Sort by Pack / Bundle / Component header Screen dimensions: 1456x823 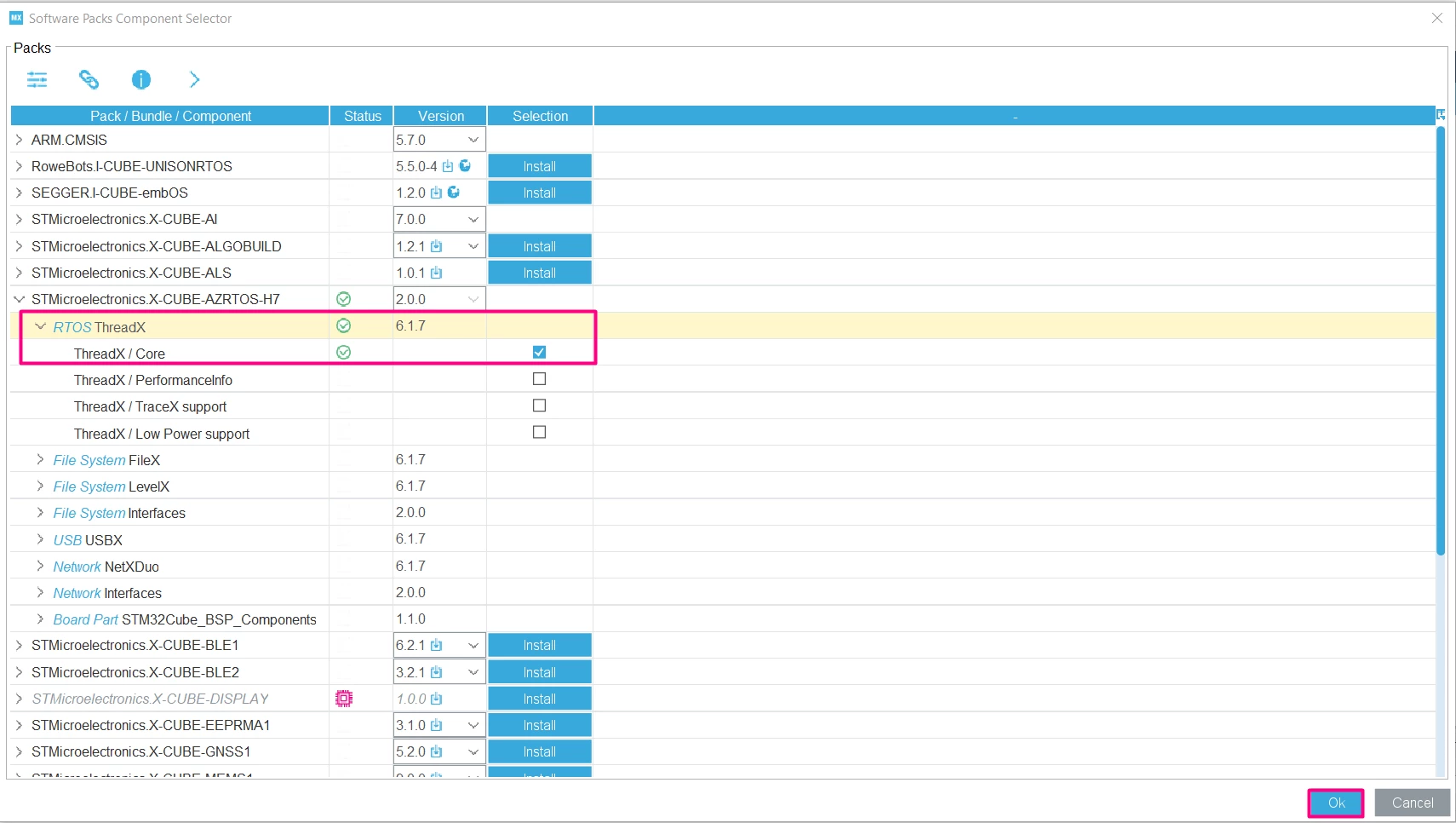(170, 116)
